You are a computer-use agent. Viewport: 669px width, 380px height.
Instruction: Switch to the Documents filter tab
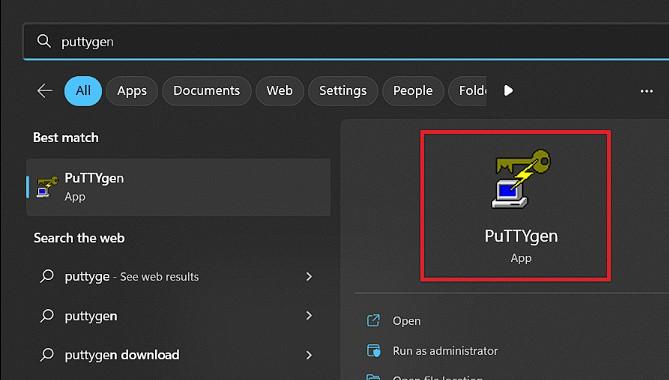pyautogui.click(x=207, y=91)
